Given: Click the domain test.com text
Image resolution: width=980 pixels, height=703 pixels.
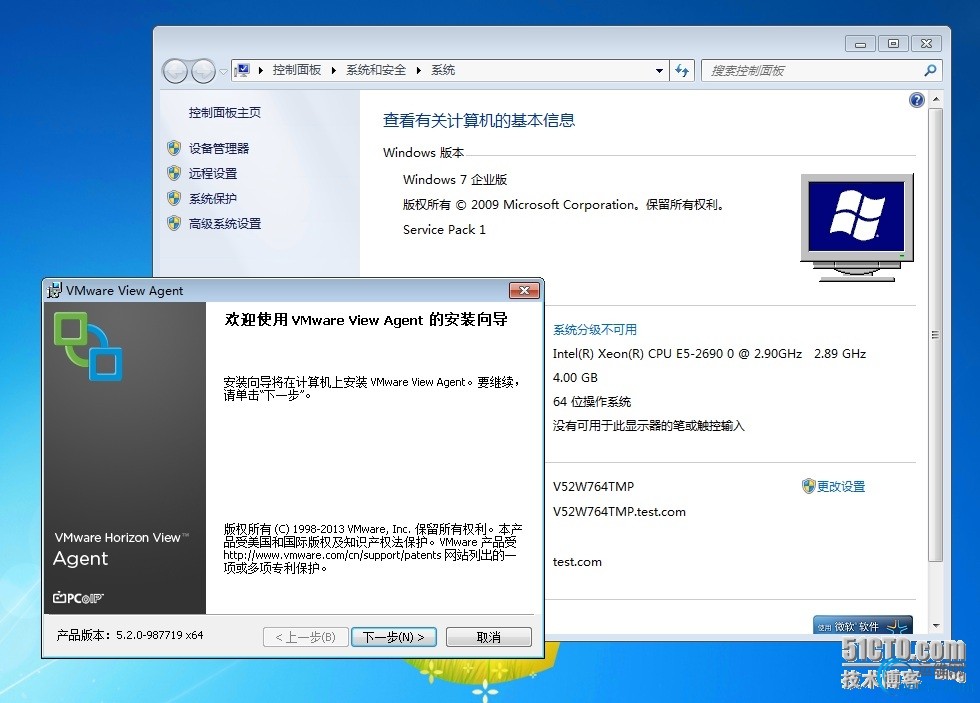Looking at the screenshot, I should pyautogui.click(x=577, y=562).
